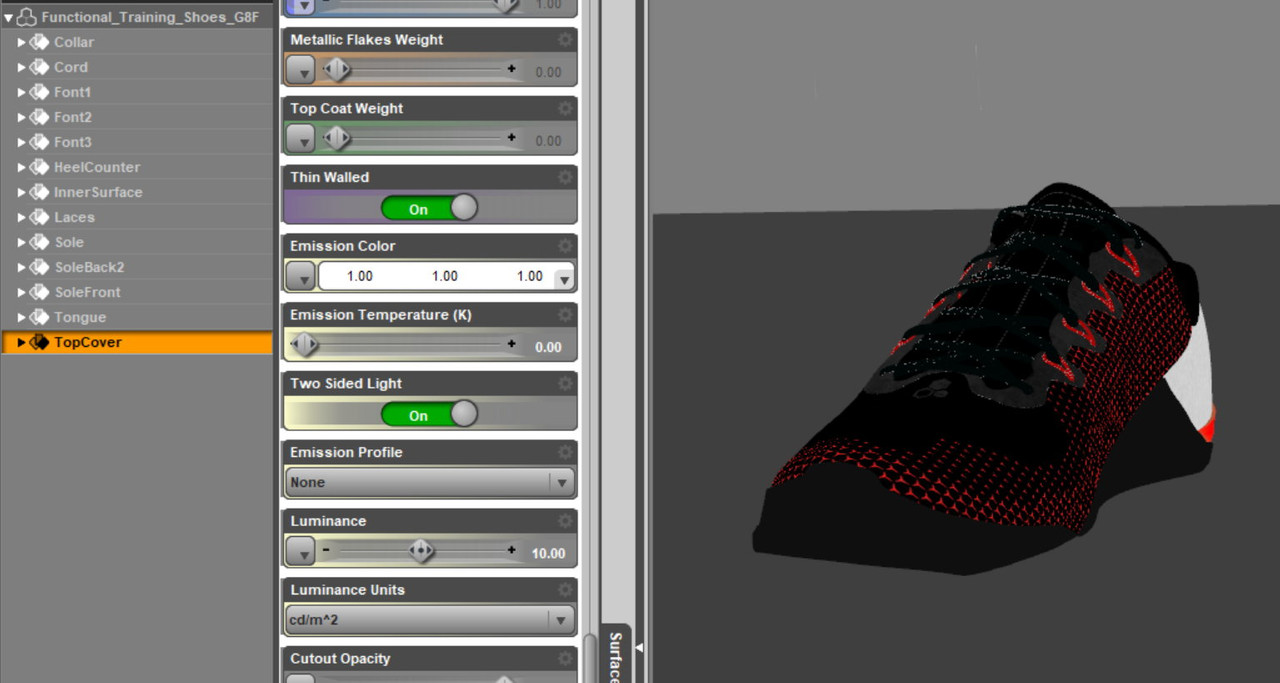This screenshot has width=1280, height=683.
Task: Collapse the Functional_Training_Shoes_G8F tree node
Action: (x=8, y=18)
